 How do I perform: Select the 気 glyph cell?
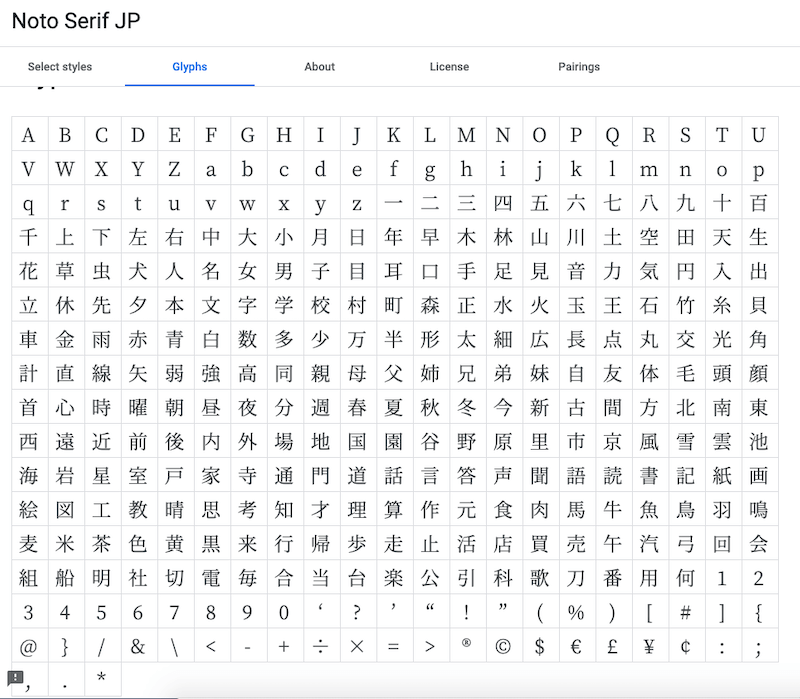pyautogui.click(x=651, y=270)
